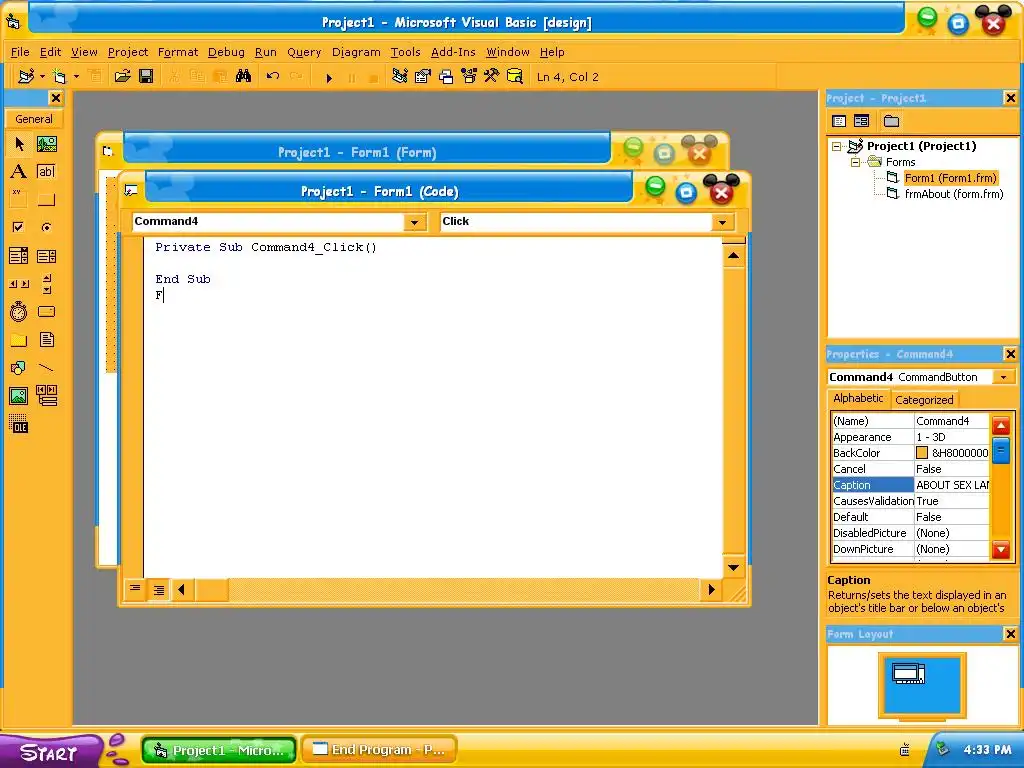This screenshot has width=1024, height=768.
Task: Click the Toolbox hammer-and-wrench toolbar icon
Action: [x=492, y=76]
